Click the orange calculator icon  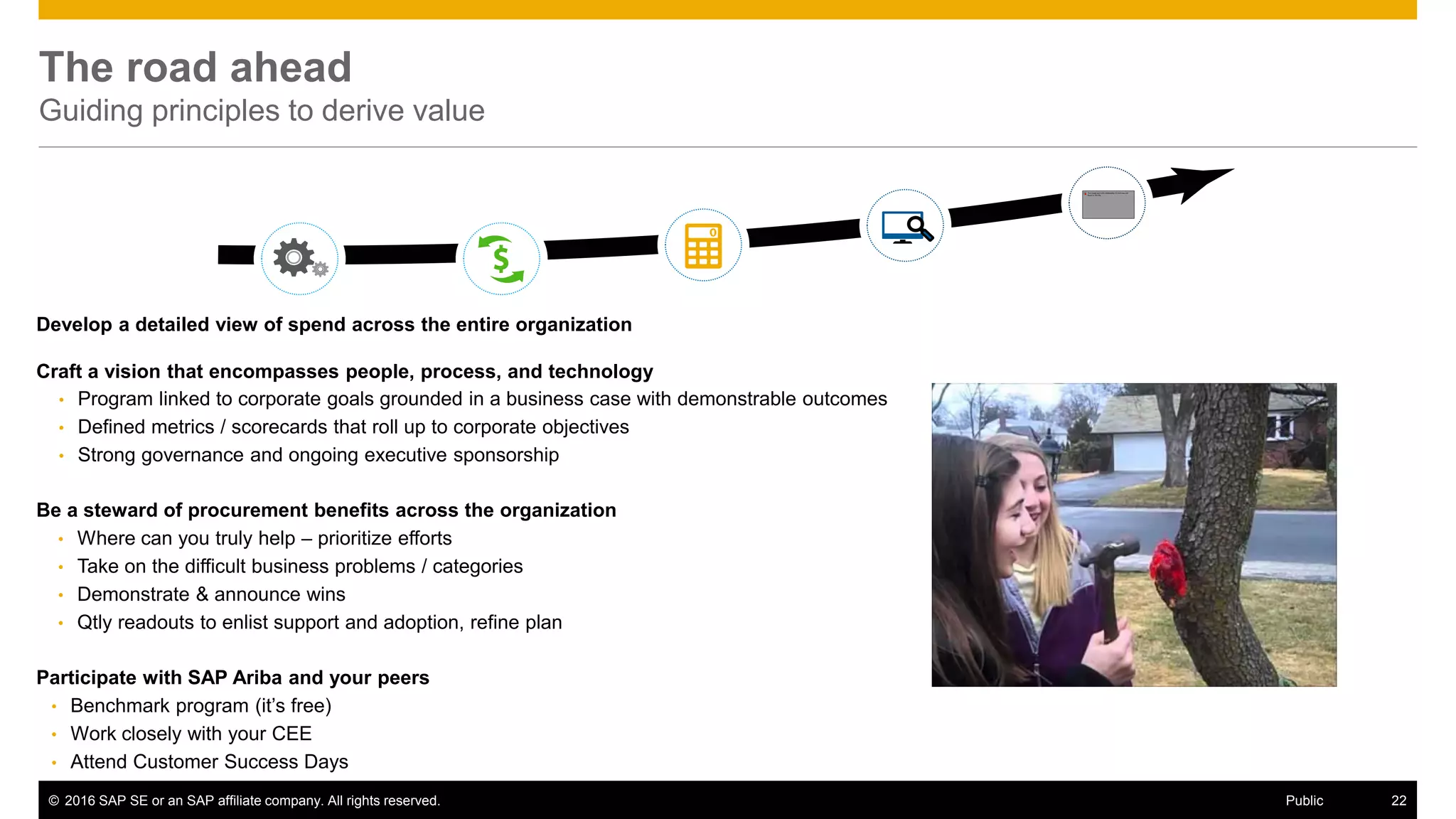[x=703, y=245]
